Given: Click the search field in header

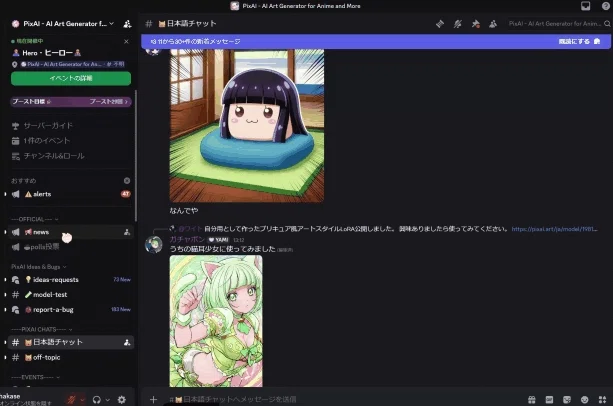Looking at the screenshot, I should point(558,24).
